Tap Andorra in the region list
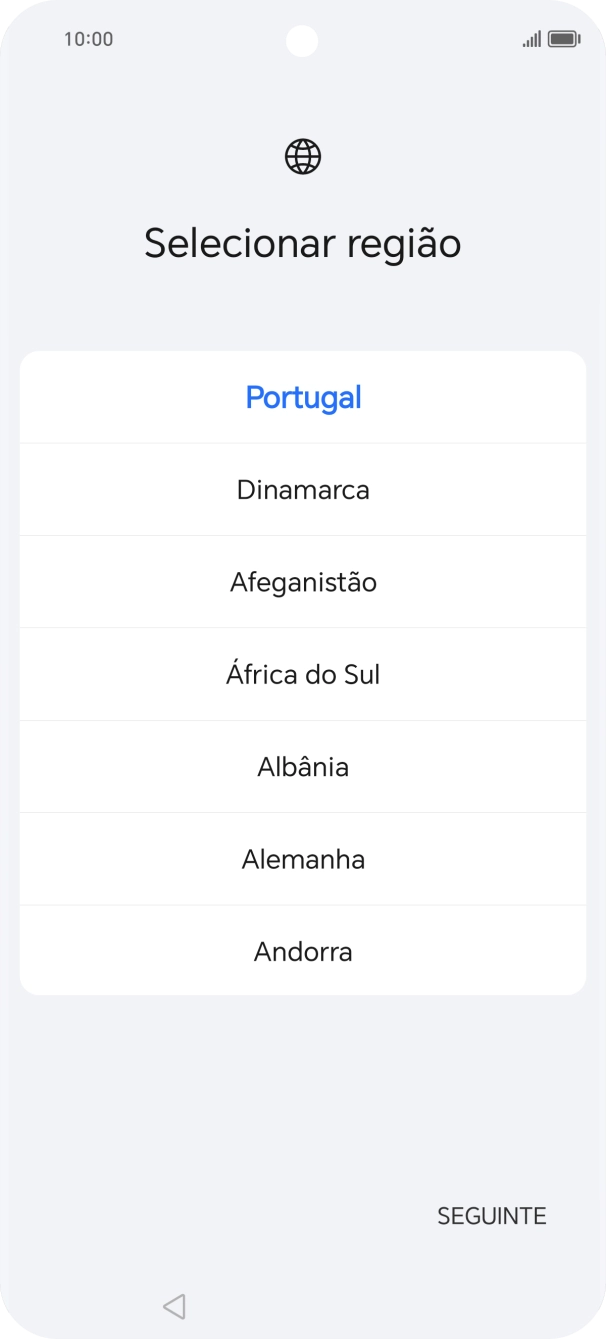This screenshot has height=1339, width=606. click(x=303, y=951)
